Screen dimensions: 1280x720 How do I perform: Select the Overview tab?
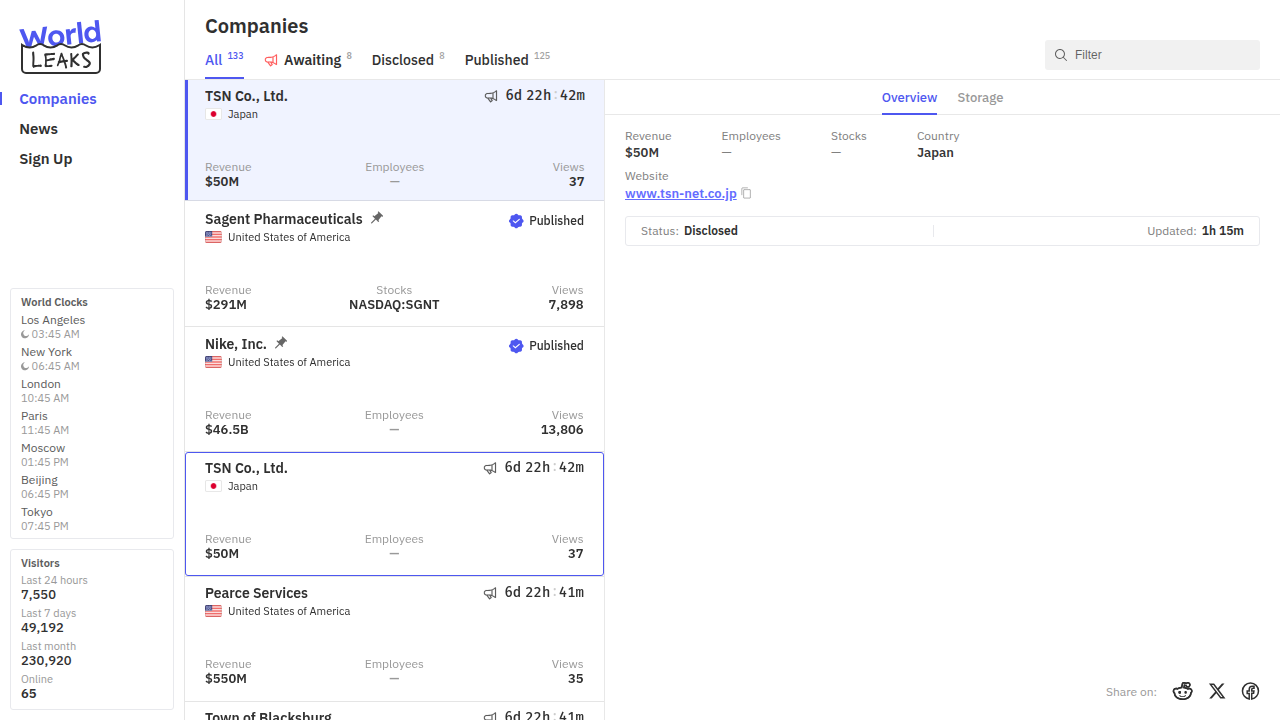coord(909,98)
